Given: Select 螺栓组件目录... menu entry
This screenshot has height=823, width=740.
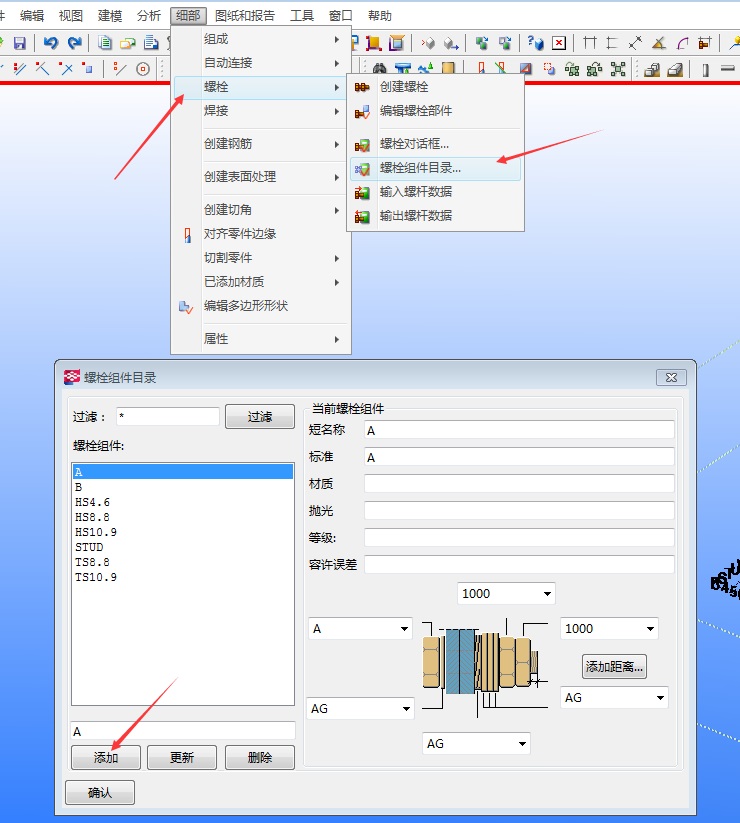Looking at the screenshot, I should click(435, 168).
